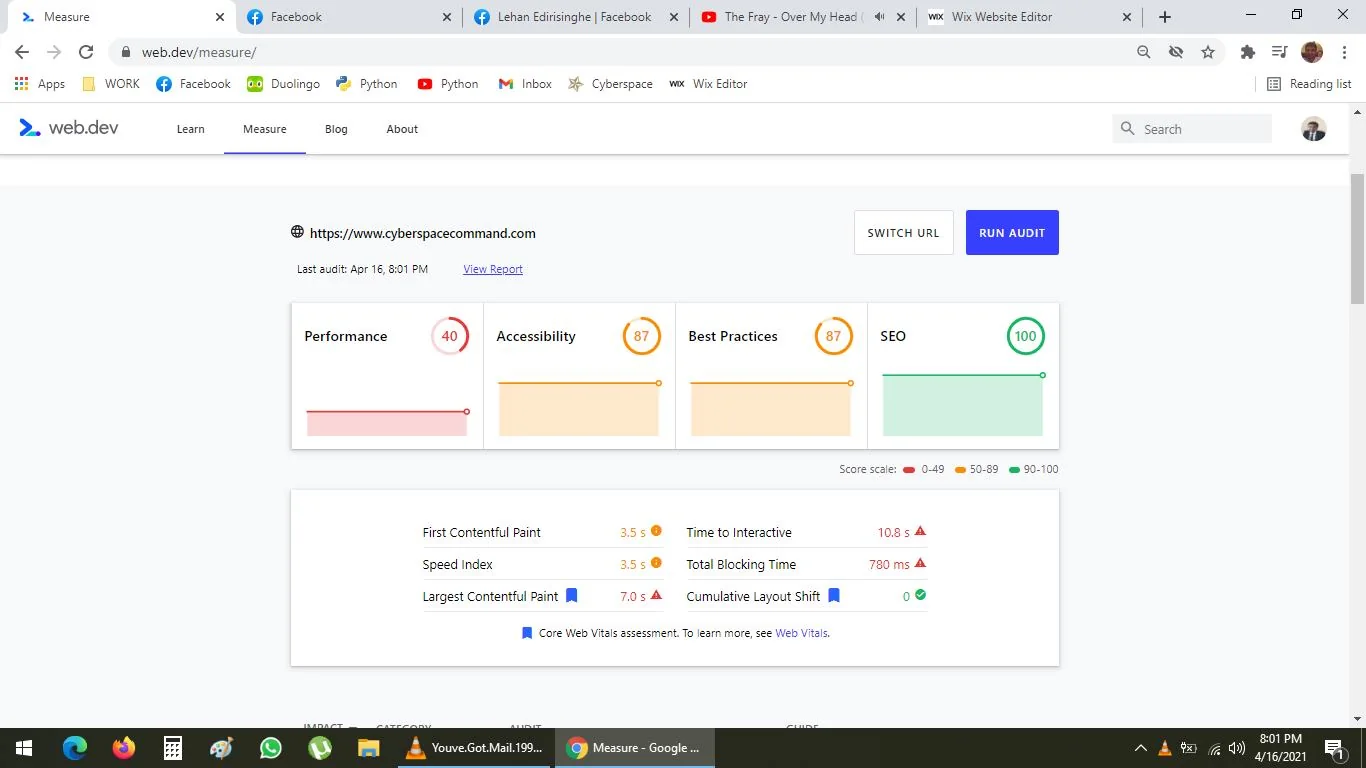Click the address bar URL

(199, 52)
